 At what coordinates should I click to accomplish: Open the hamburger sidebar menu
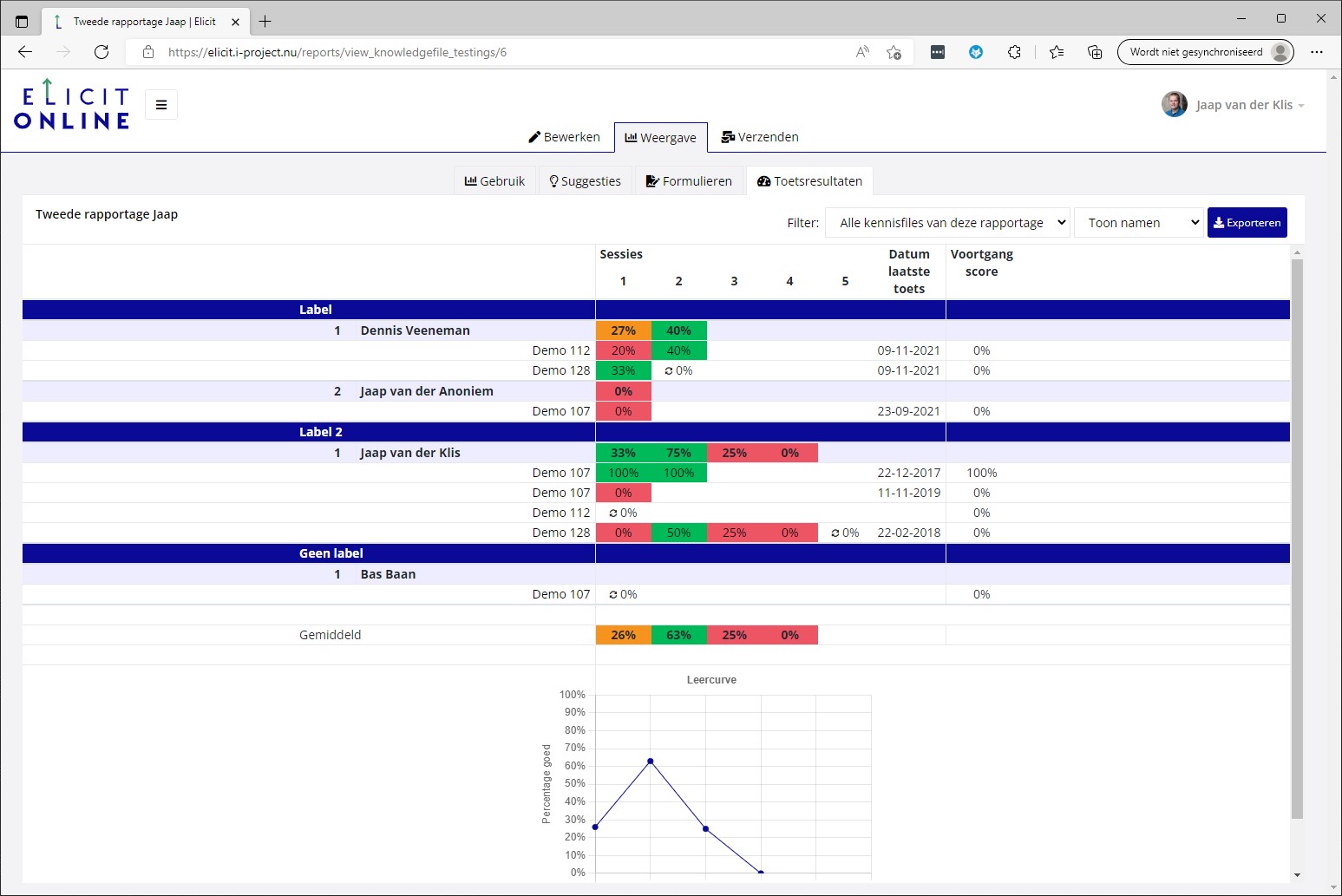(x=161, y=105)
